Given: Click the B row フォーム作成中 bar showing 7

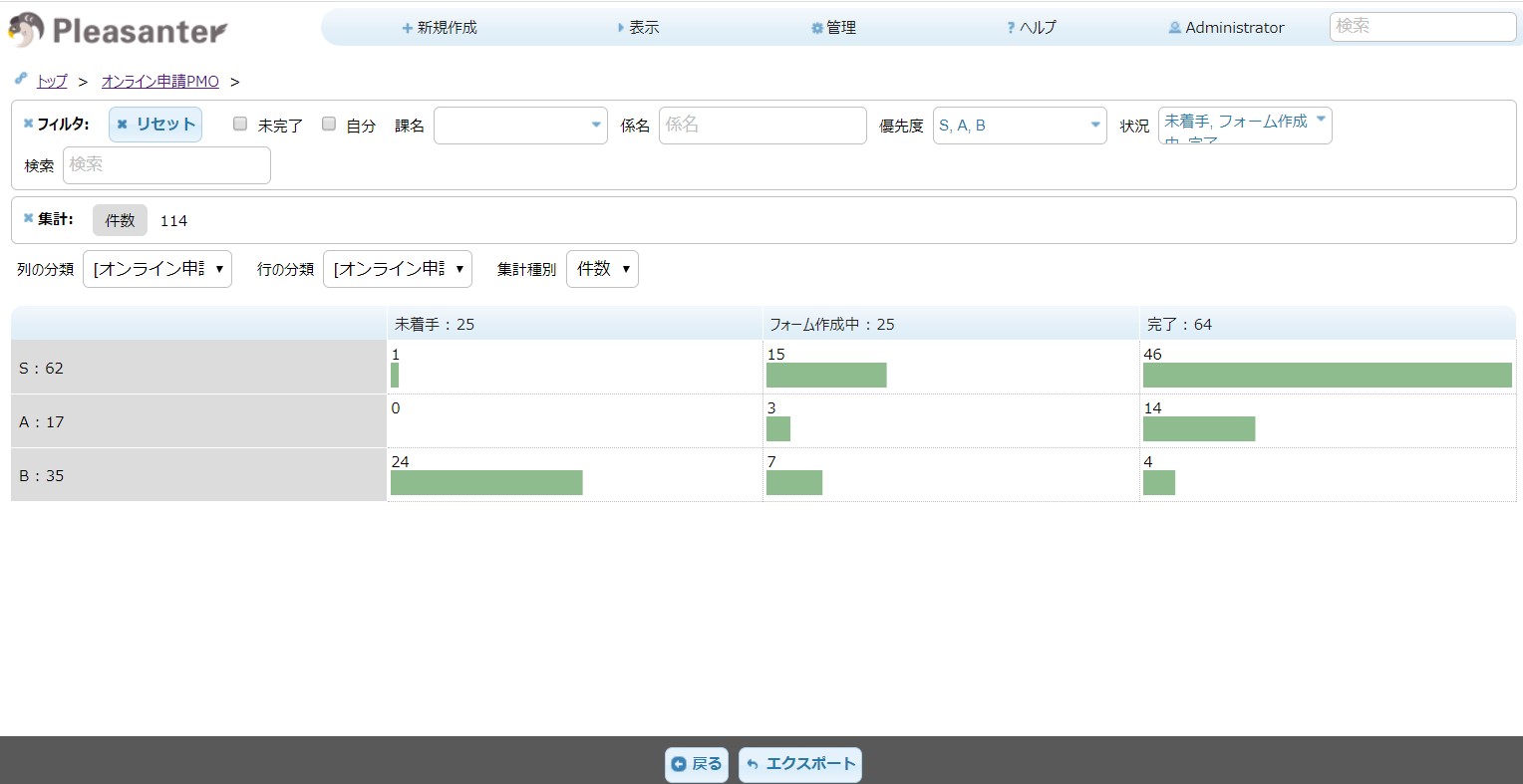Looking at the screenshot, I should point(794,482).
